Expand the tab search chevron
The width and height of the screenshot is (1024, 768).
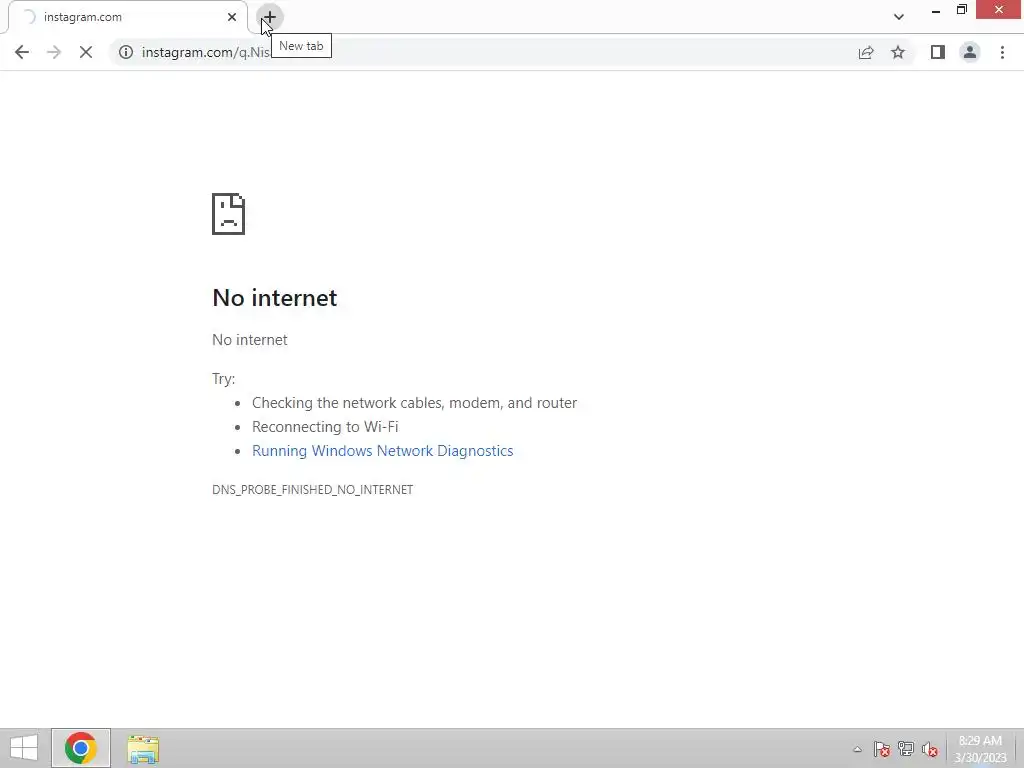point(899,17)
